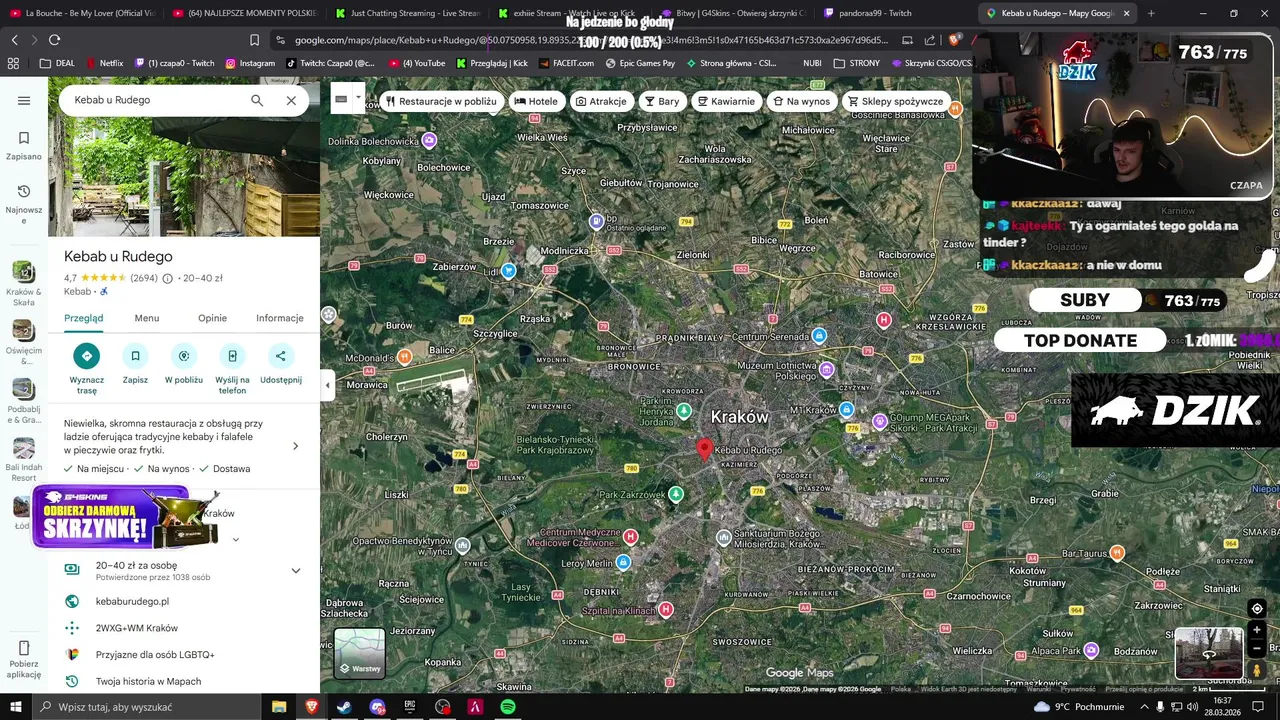Image resolution: width=1280 pixels, height=720 pixels.
Task: Click the Wyślij na telefon icon
Action: (232, 355)
